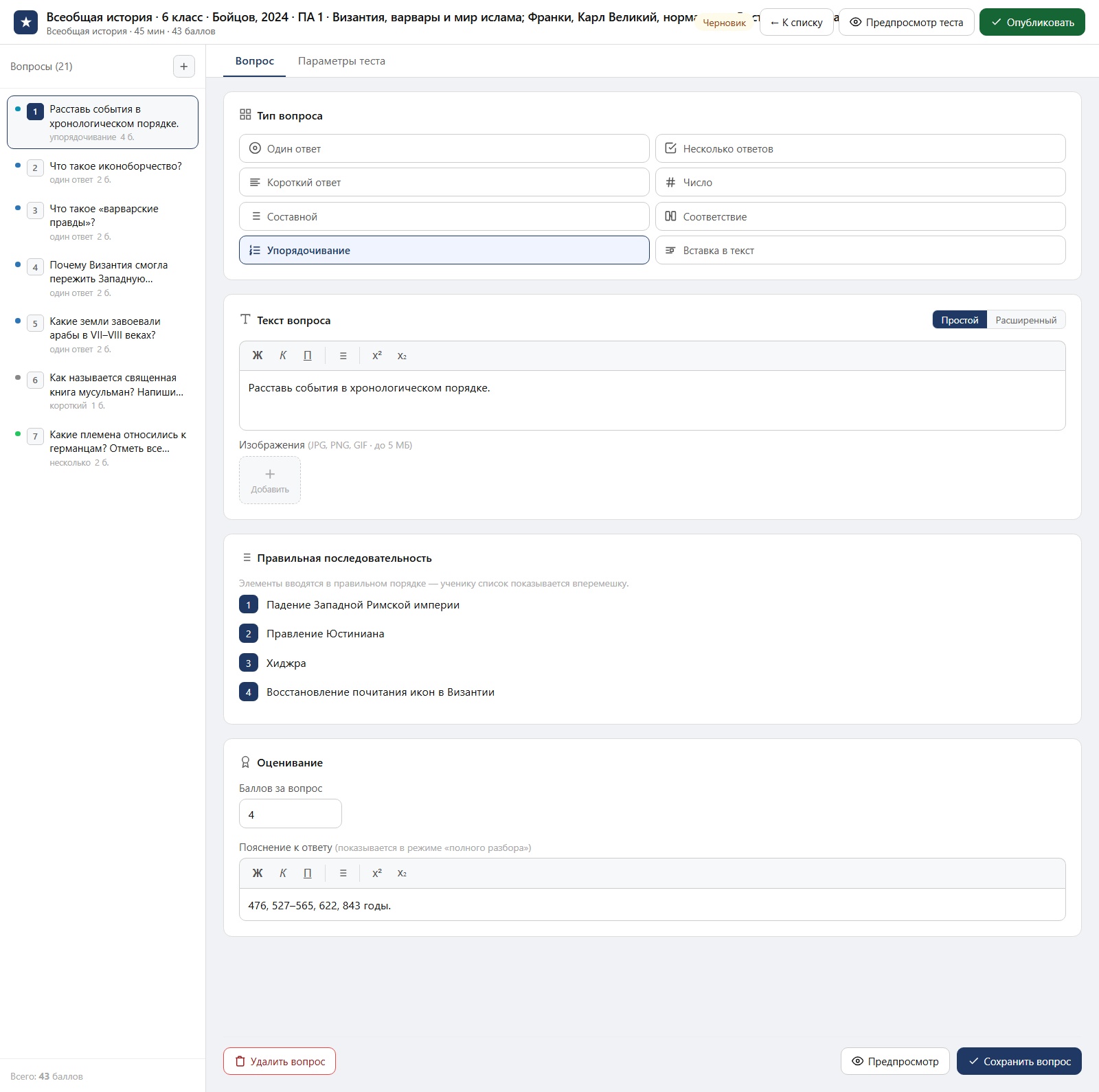This screenshot has width=1099, height=1092.
Task: Focus the Баллов за вопрос input
Action: point(291,814)
